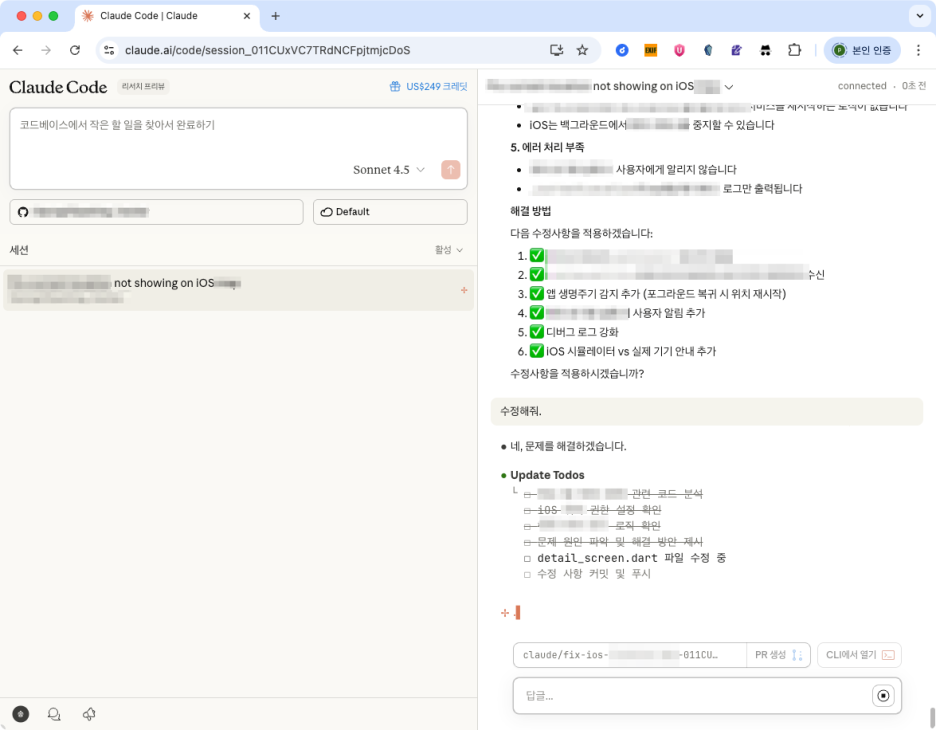Click the '수정해줘.' user message
The width and height of the screenshot is (936, 730).
coord(707,411)
